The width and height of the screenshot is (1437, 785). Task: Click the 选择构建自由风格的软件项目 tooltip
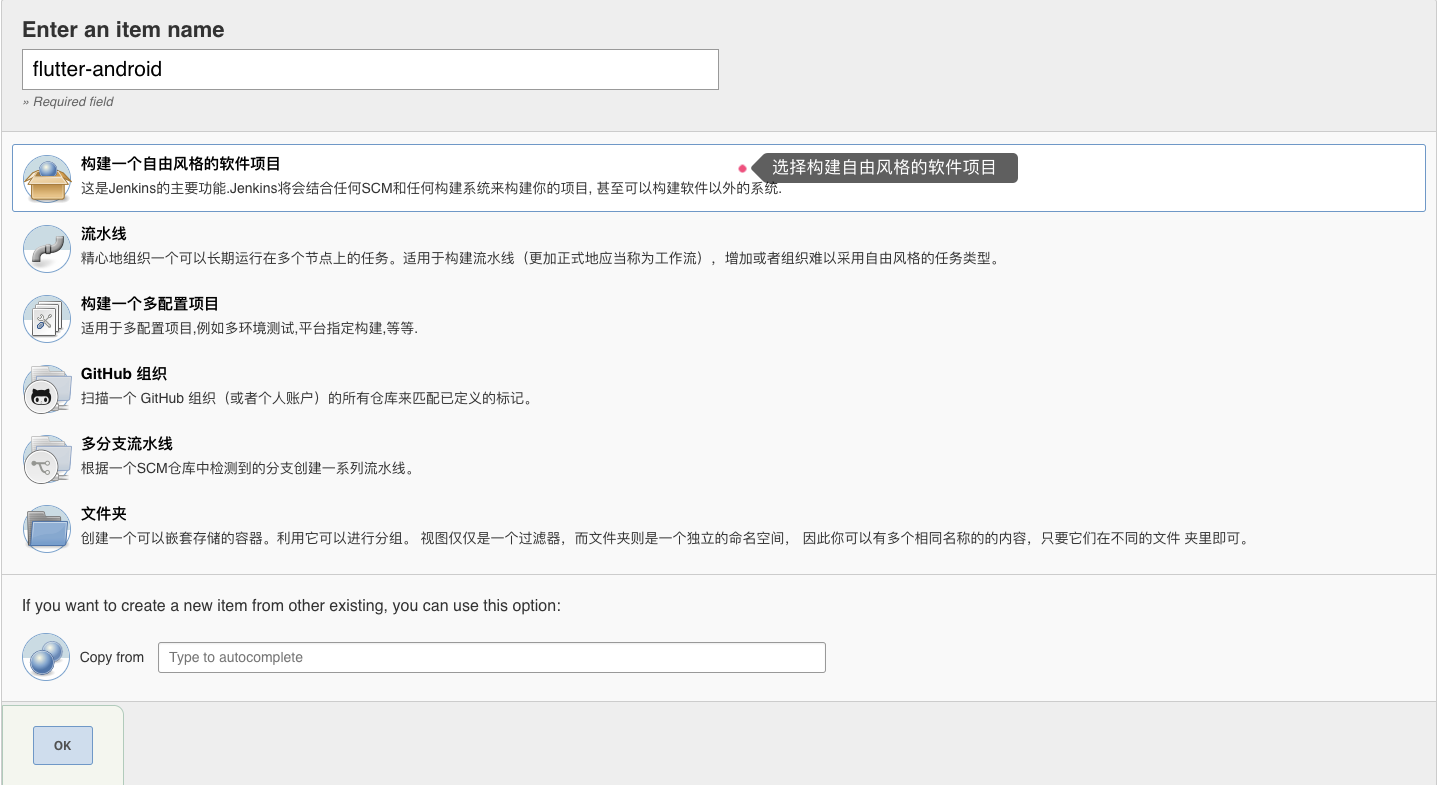(x=884, y=168)
